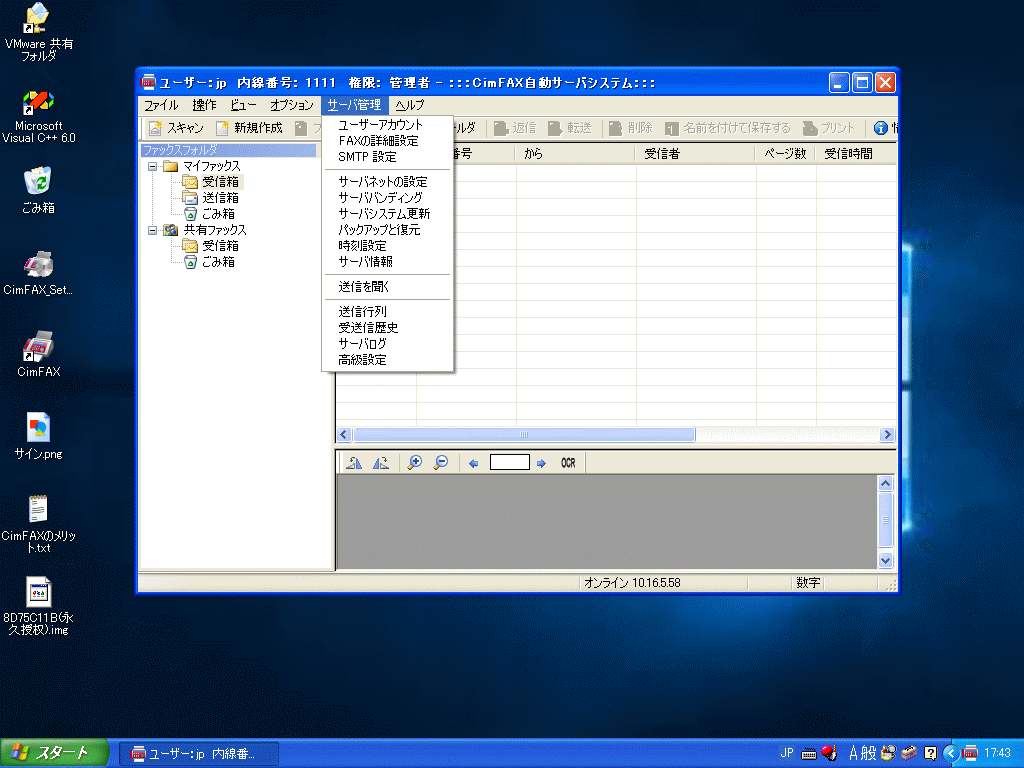Viewport: 1024px width, 768px height.
Task: Select the CimFAX_Set.. installer desktop icon
Action: point(39,273)
